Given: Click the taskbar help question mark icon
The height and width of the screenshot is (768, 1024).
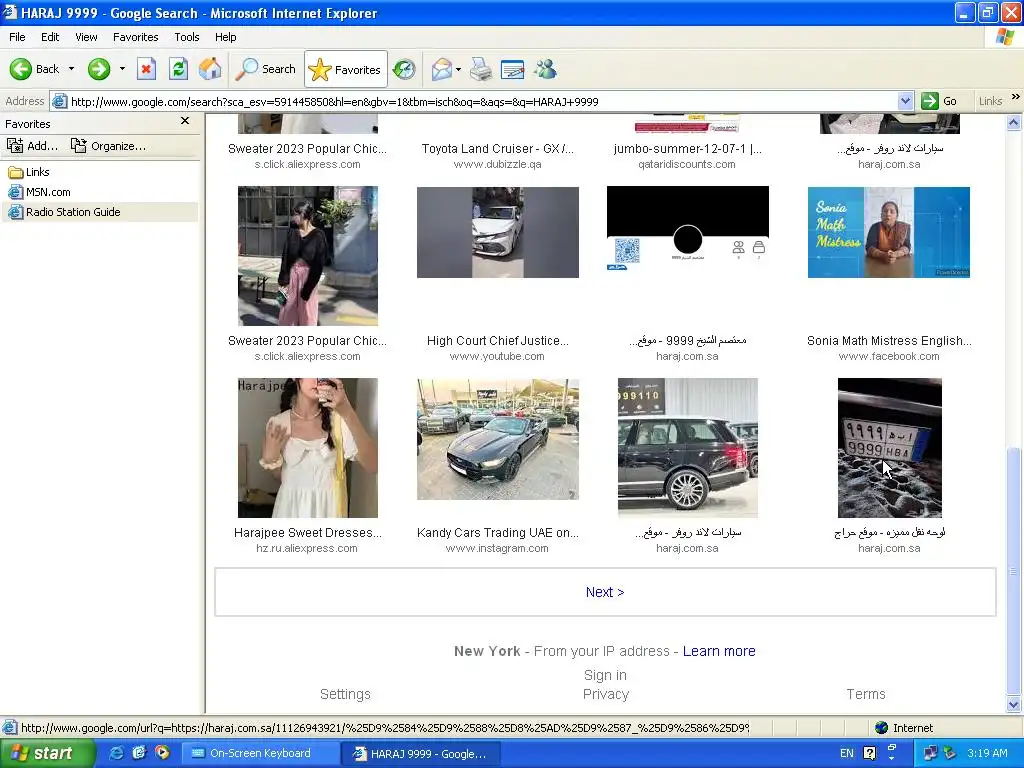Looking at the screenshot, I should [x=869, y=753].
